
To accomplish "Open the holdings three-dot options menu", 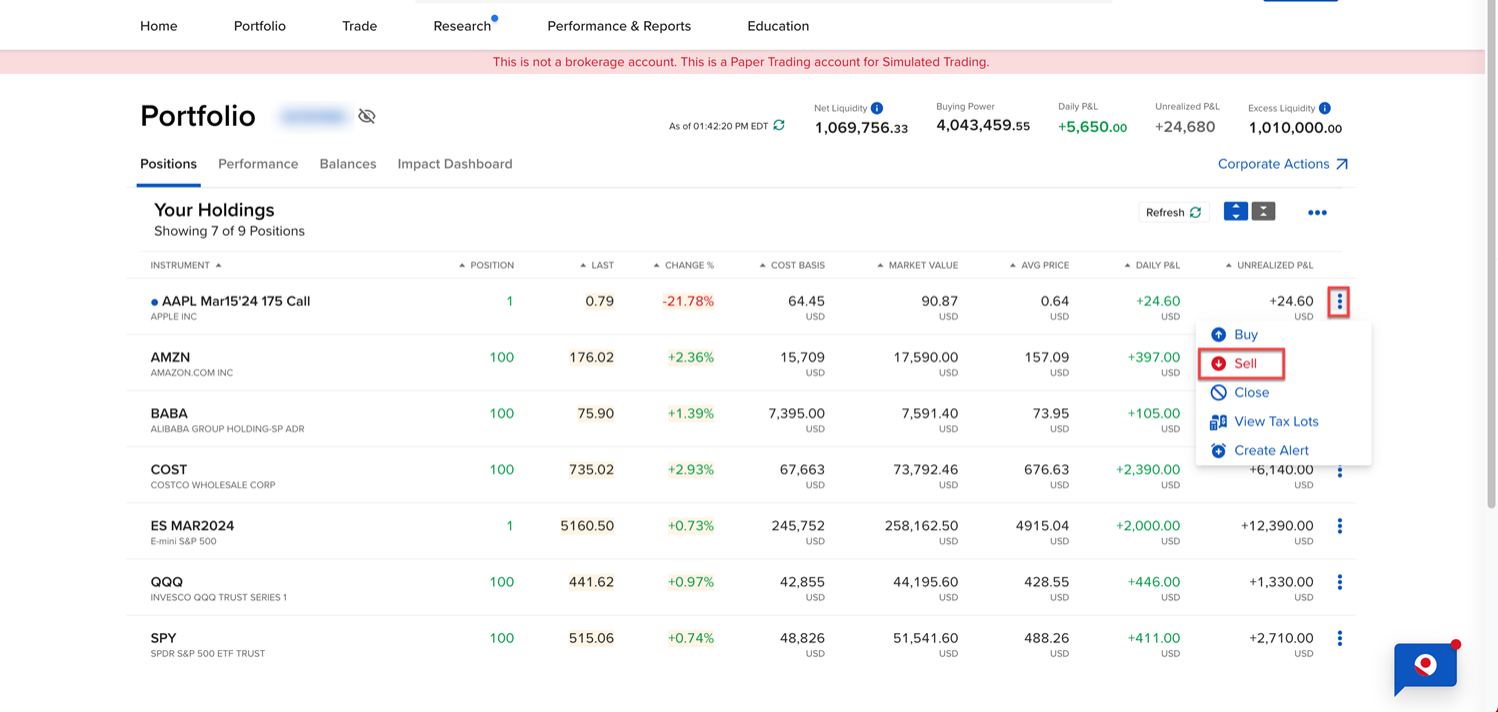I will [1317, 213].
